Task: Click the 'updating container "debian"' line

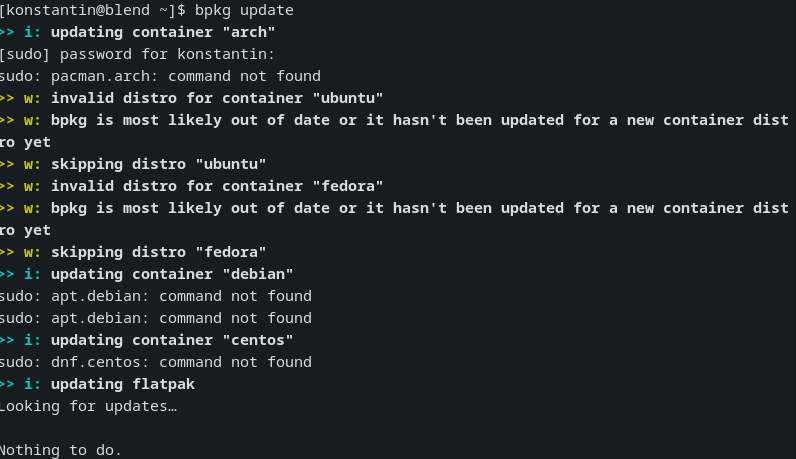Action: (x=172, y=274)
